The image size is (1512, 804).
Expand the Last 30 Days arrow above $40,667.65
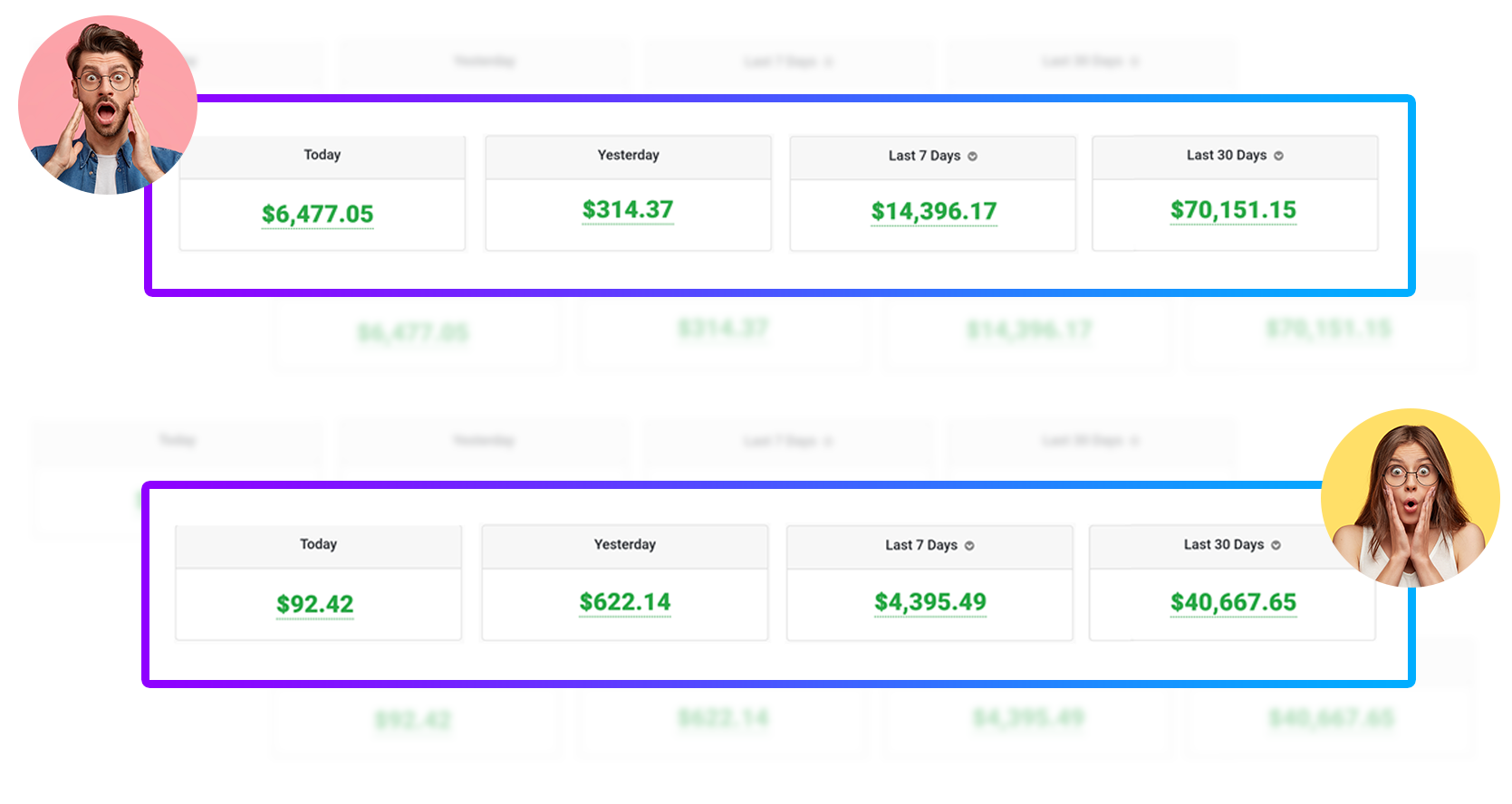click(x=1276, y=545)
